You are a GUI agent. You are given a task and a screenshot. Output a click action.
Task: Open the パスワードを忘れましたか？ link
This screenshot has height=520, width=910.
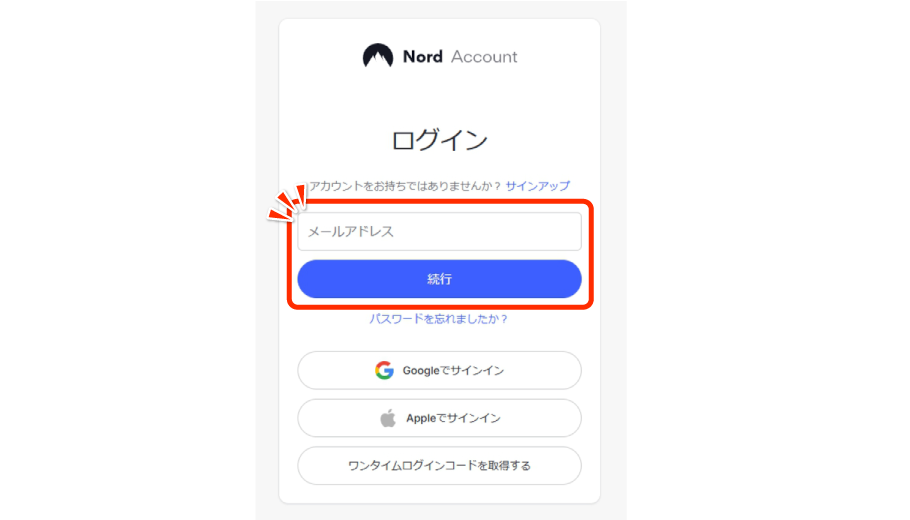click(x=439, y=319)
